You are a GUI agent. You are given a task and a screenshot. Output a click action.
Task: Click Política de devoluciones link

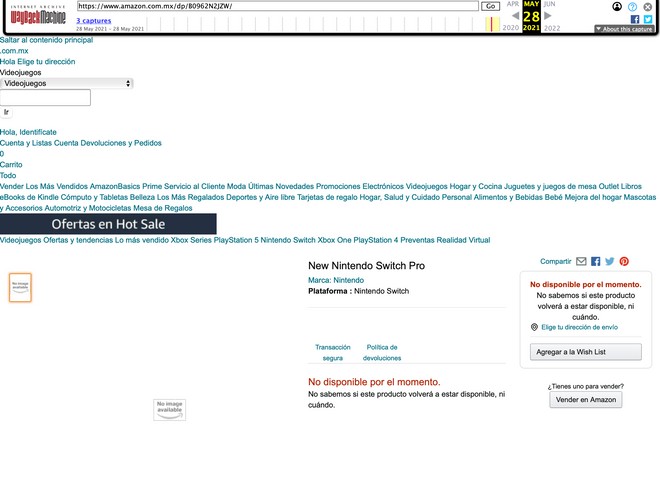pos(382,353)
